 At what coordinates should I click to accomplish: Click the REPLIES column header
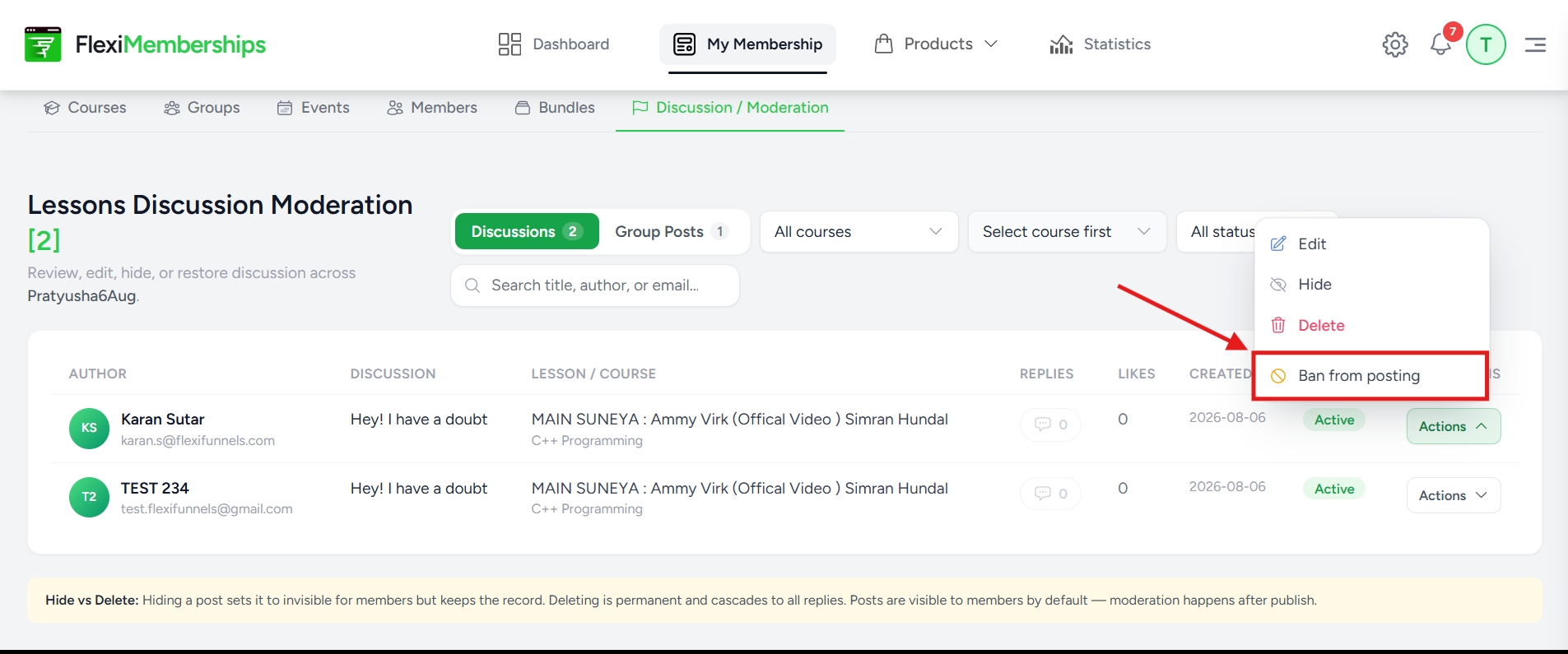pos(1046,373)
